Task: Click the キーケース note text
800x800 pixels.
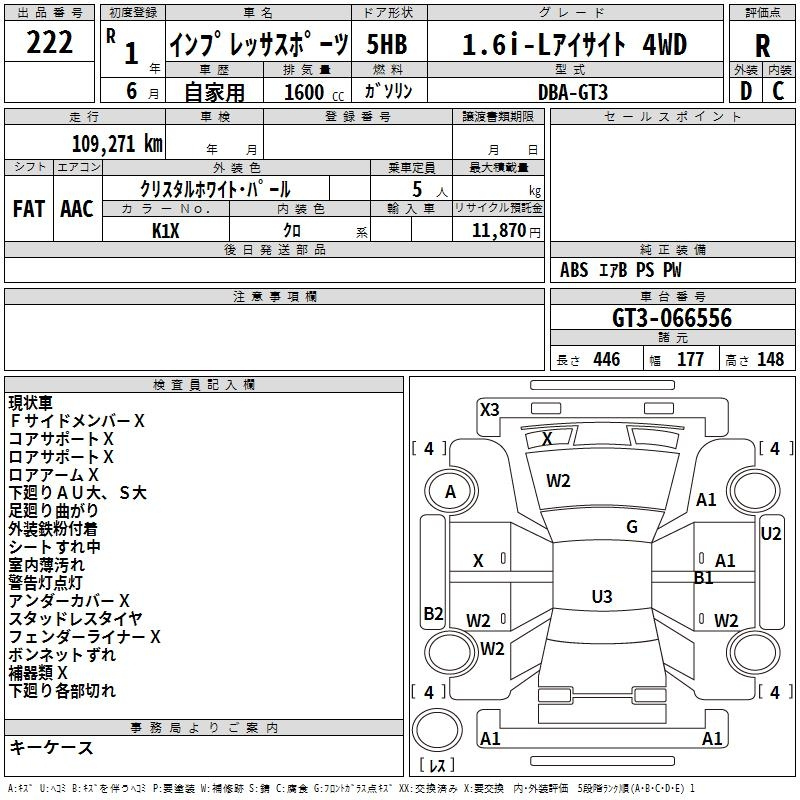Action: (x=51, y=748)
